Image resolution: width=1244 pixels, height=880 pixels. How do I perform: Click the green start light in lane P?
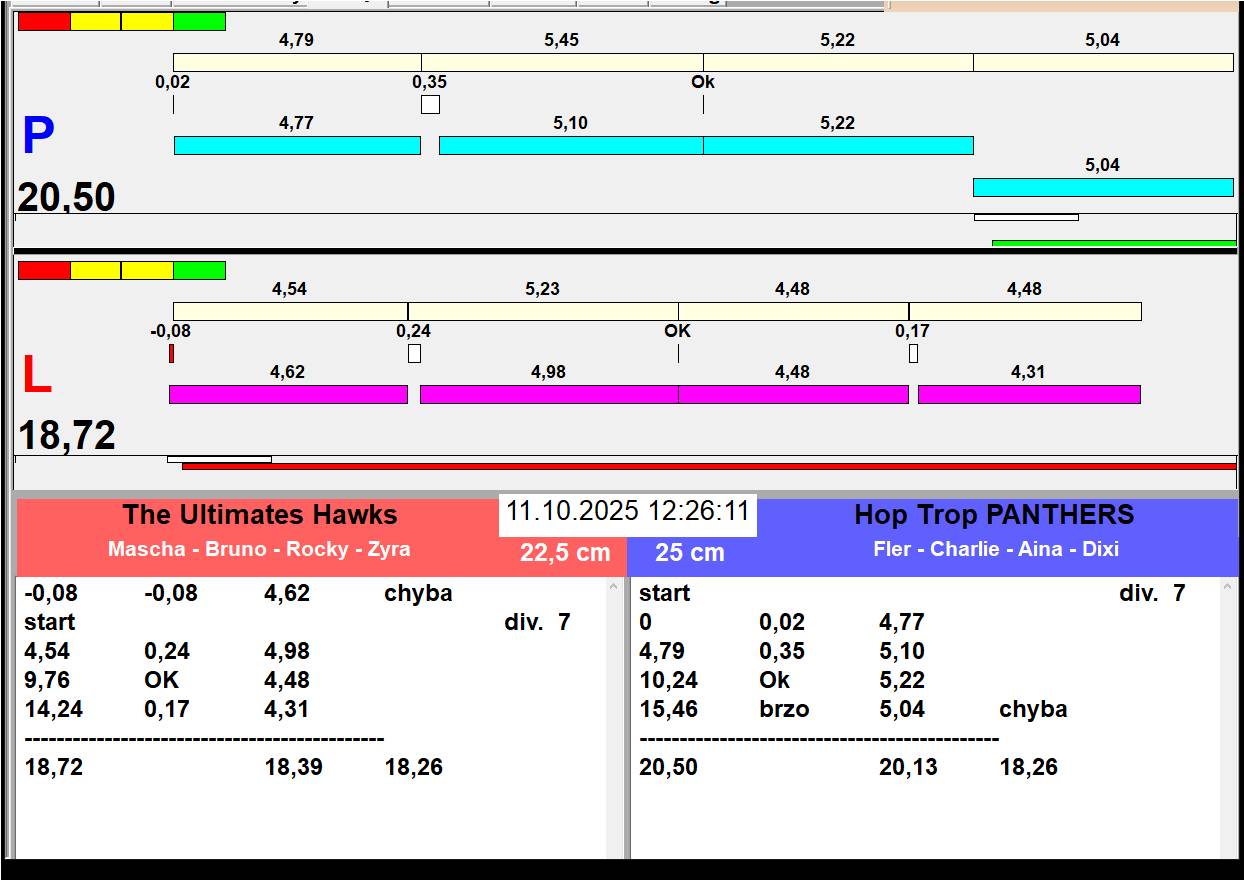click(x=199, y=21)
